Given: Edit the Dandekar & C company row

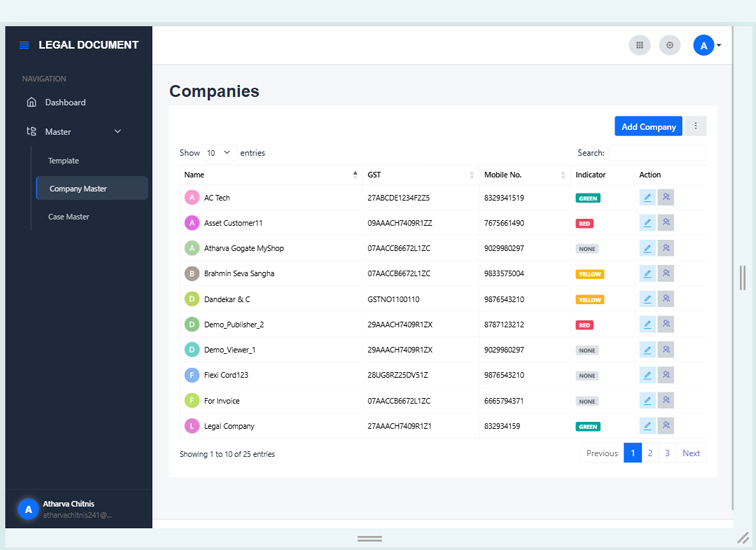Looking at the screenshot, I should coord(647,299).
